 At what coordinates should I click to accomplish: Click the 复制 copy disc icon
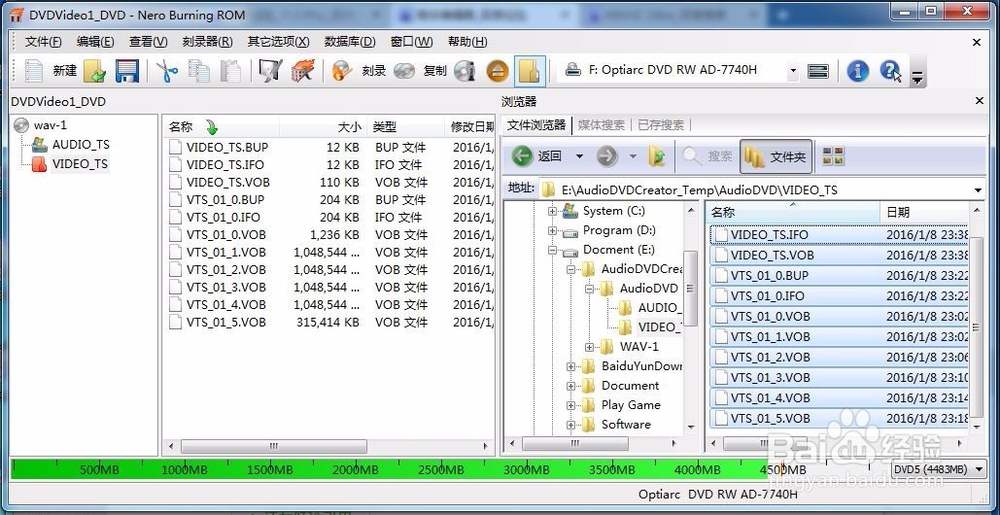(404, 71)
